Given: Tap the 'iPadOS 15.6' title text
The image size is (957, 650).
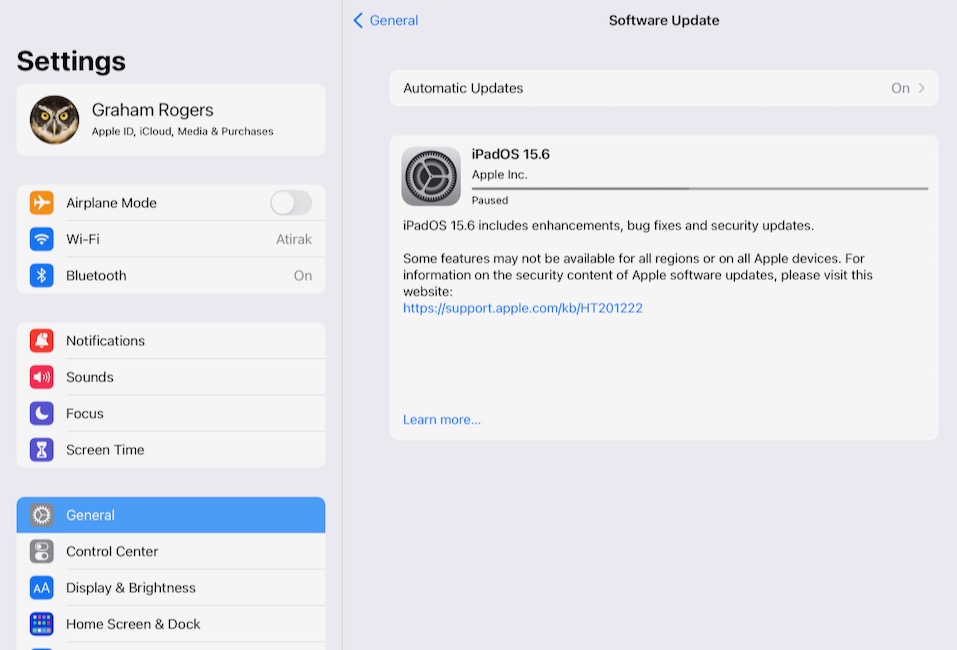Looking at the screenshot, I should pos(510,154).
